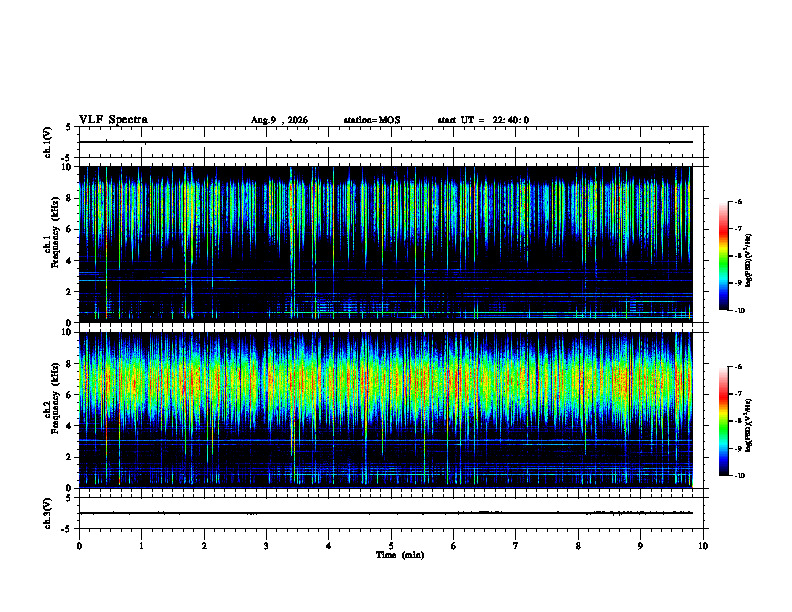Click the ch.3 voltage waveform trace panel
The width and height of the screenshot is (792, 612).
click(x=391, y=513)
